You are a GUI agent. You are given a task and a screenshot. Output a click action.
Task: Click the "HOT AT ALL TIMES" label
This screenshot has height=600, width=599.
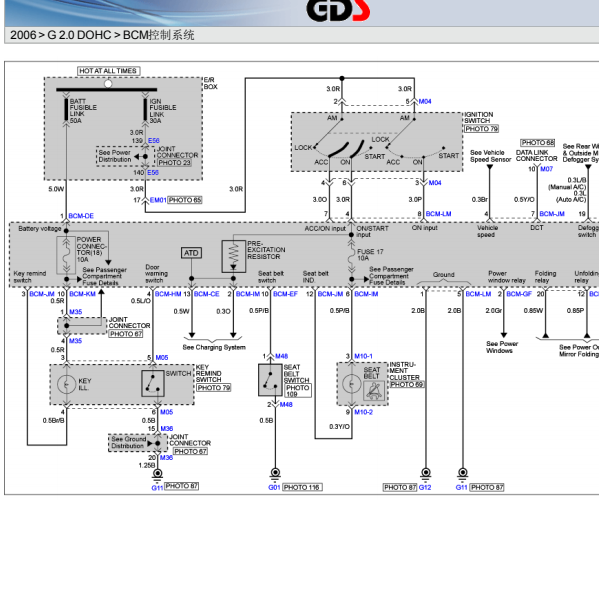tap(109, 71)
